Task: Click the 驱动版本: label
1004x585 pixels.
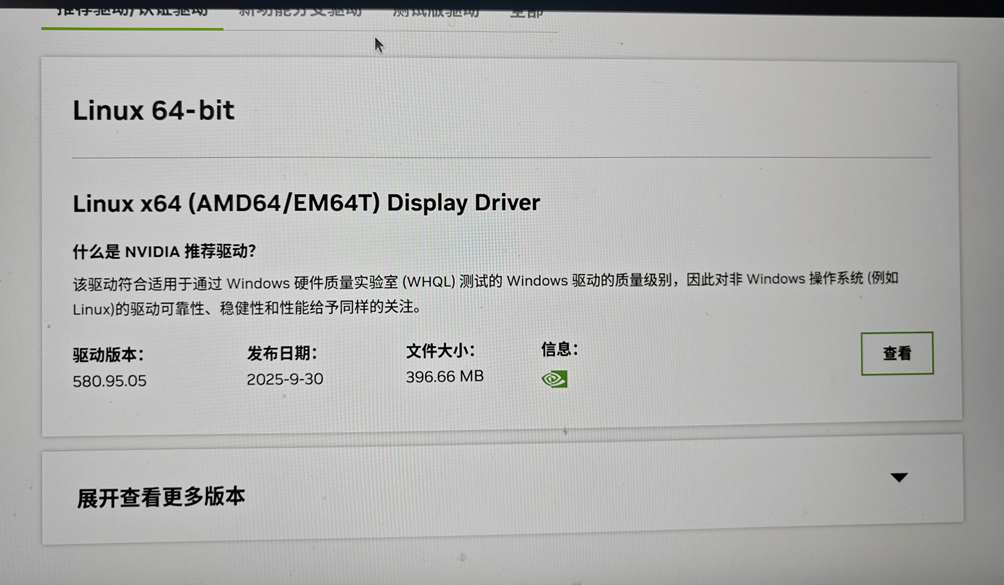Action: [108, 355]
